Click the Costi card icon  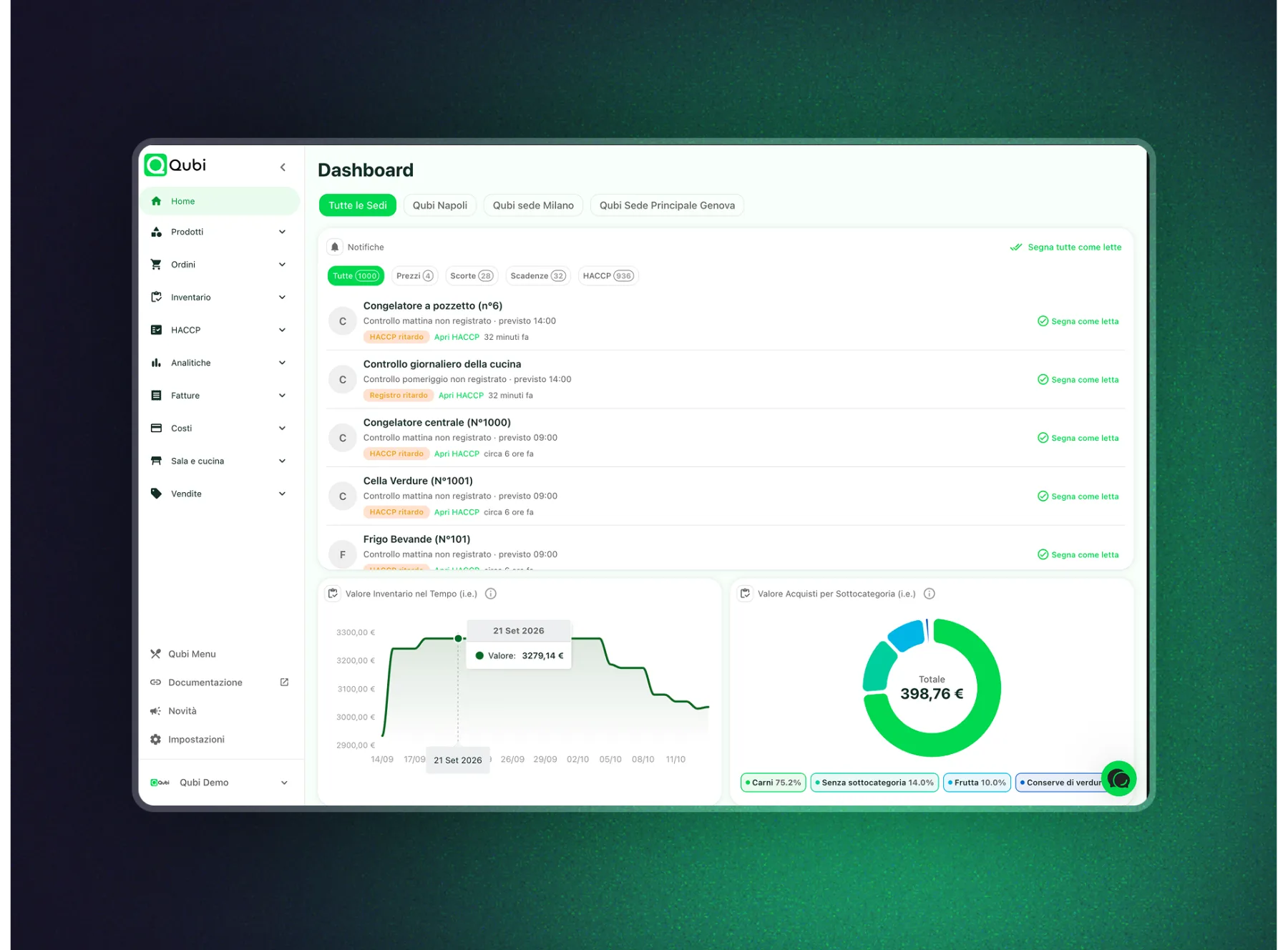(x=156, y=428)
